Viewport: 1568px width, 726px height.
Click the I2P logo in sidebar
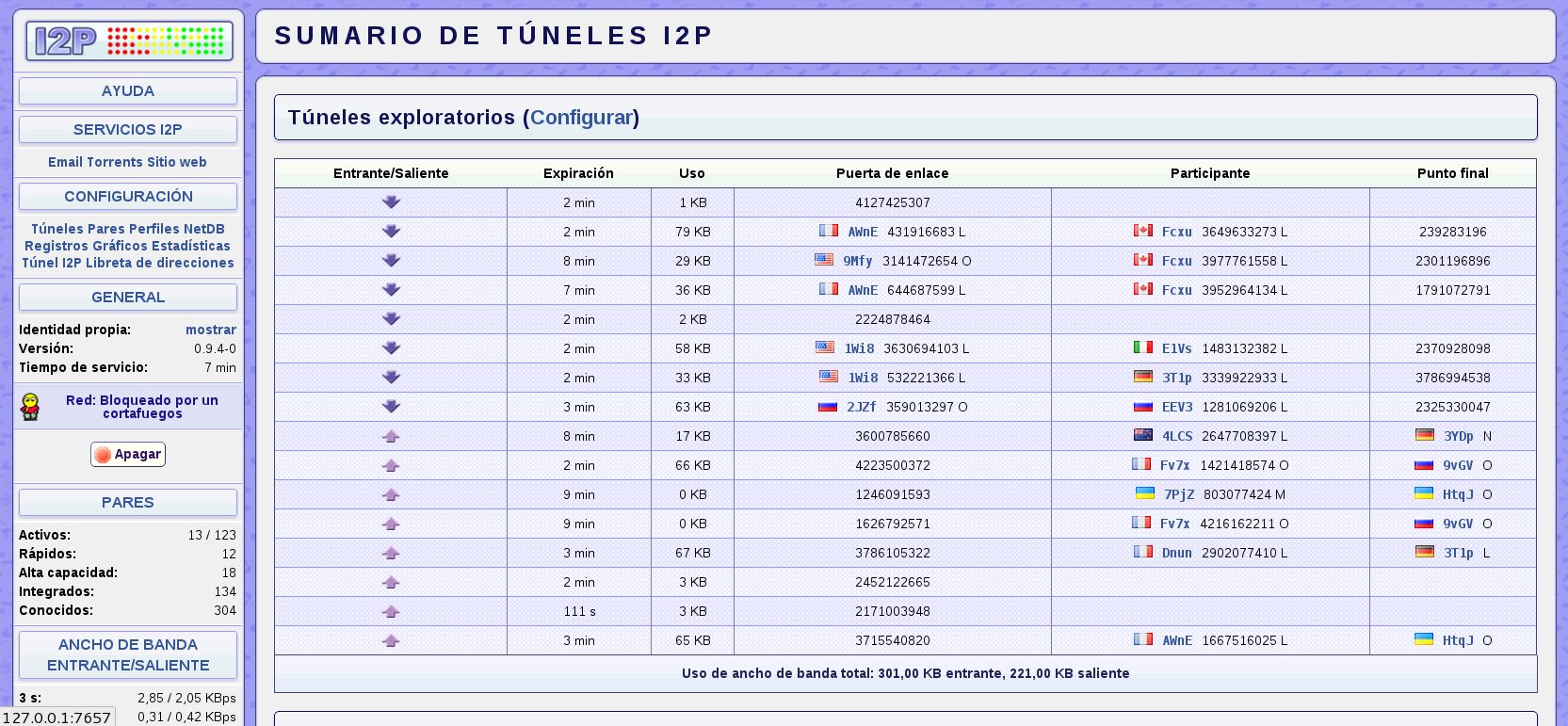click(x=129, y=41)
